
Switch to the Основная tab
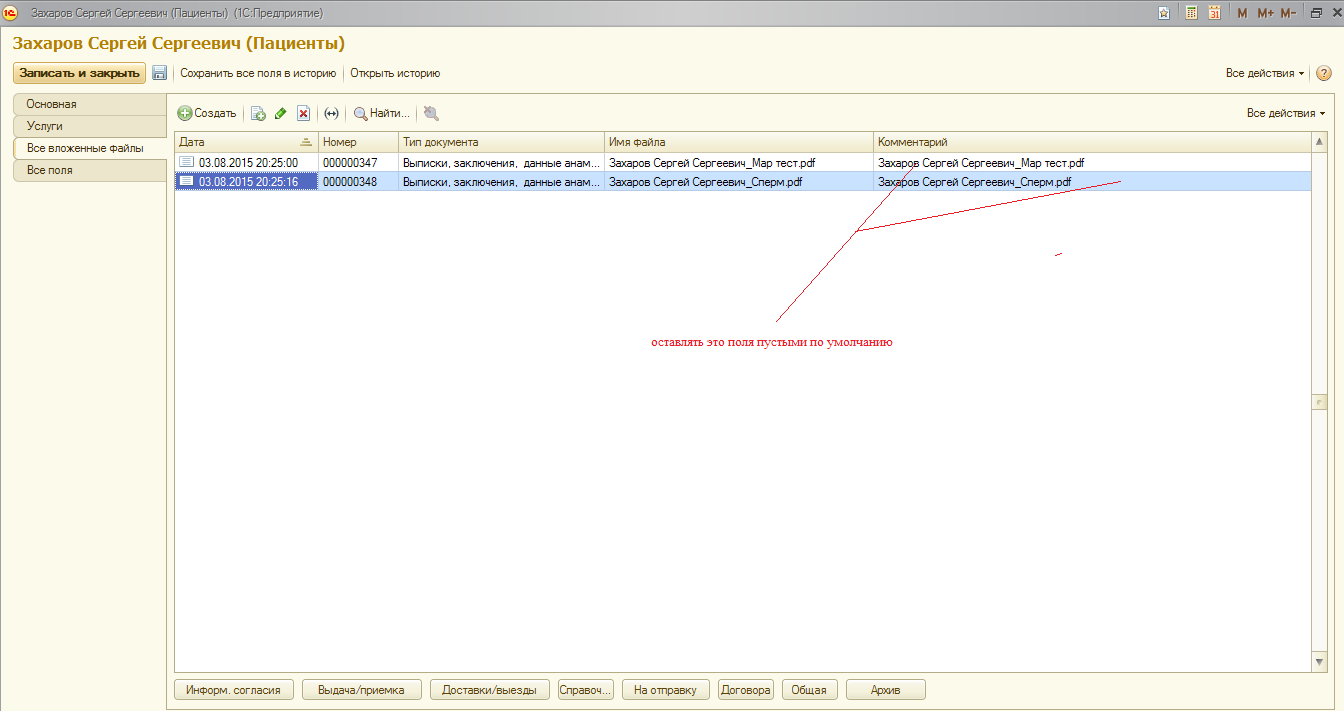coord(88,104)
